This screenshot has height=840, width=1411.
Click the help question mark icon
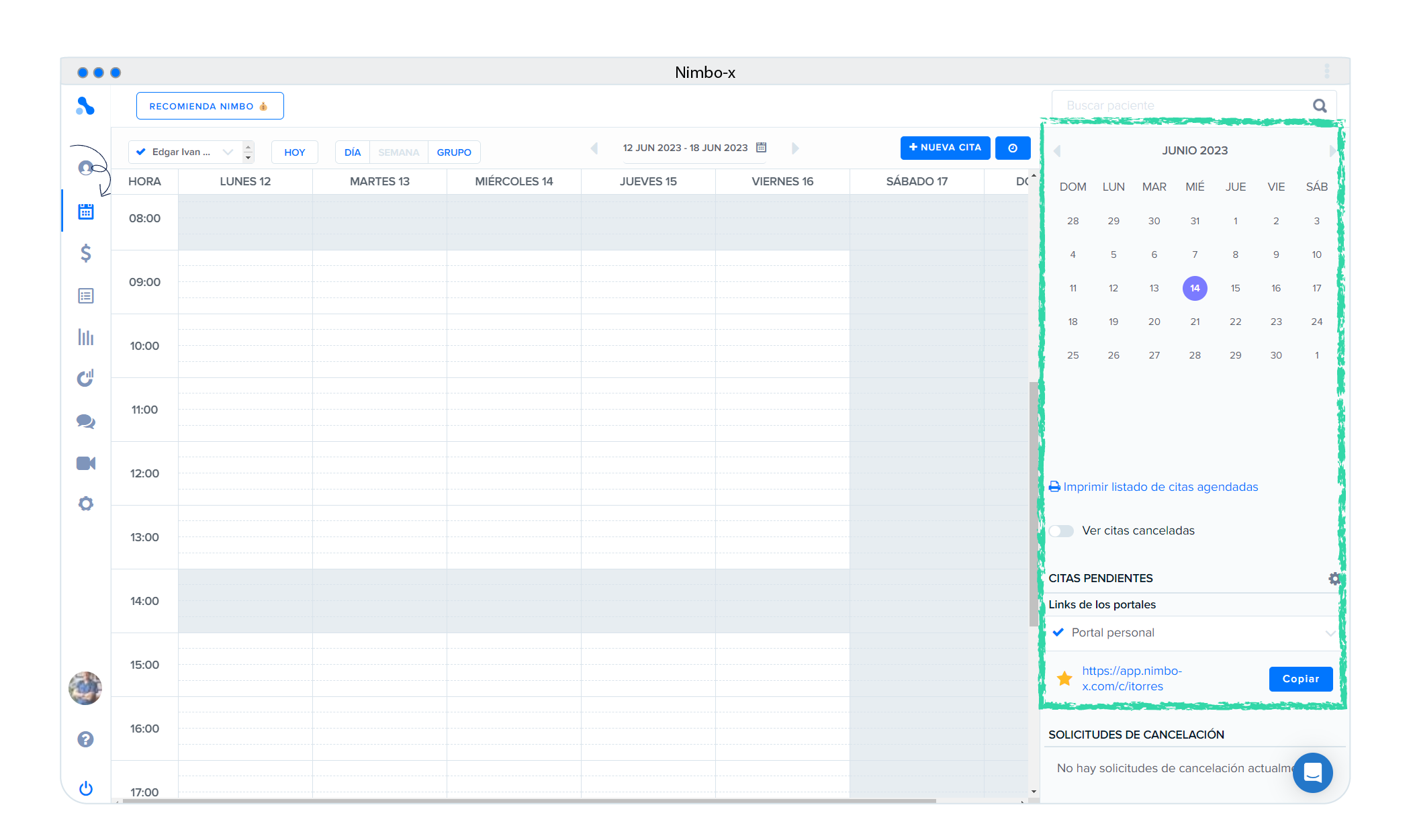click(85, 739)
